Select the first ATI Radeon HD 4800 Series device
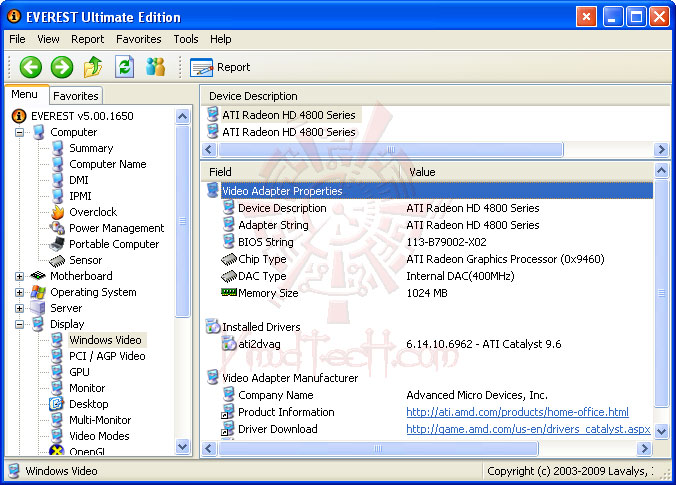This screenshot has height=485, width=676. click(x=288, y=115)
